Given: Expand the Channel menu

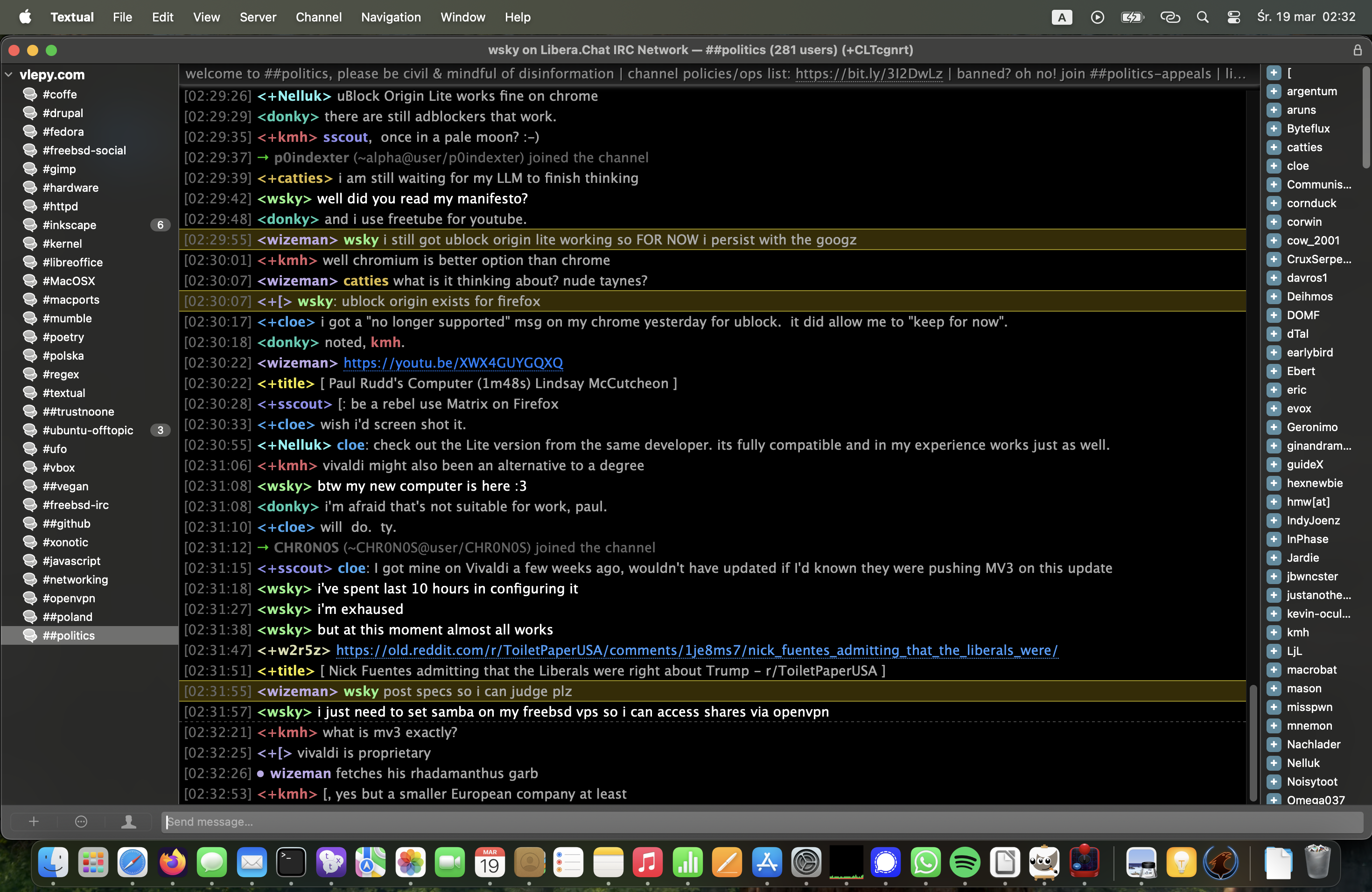Looking at the screenshot, I should click(318, 17).
